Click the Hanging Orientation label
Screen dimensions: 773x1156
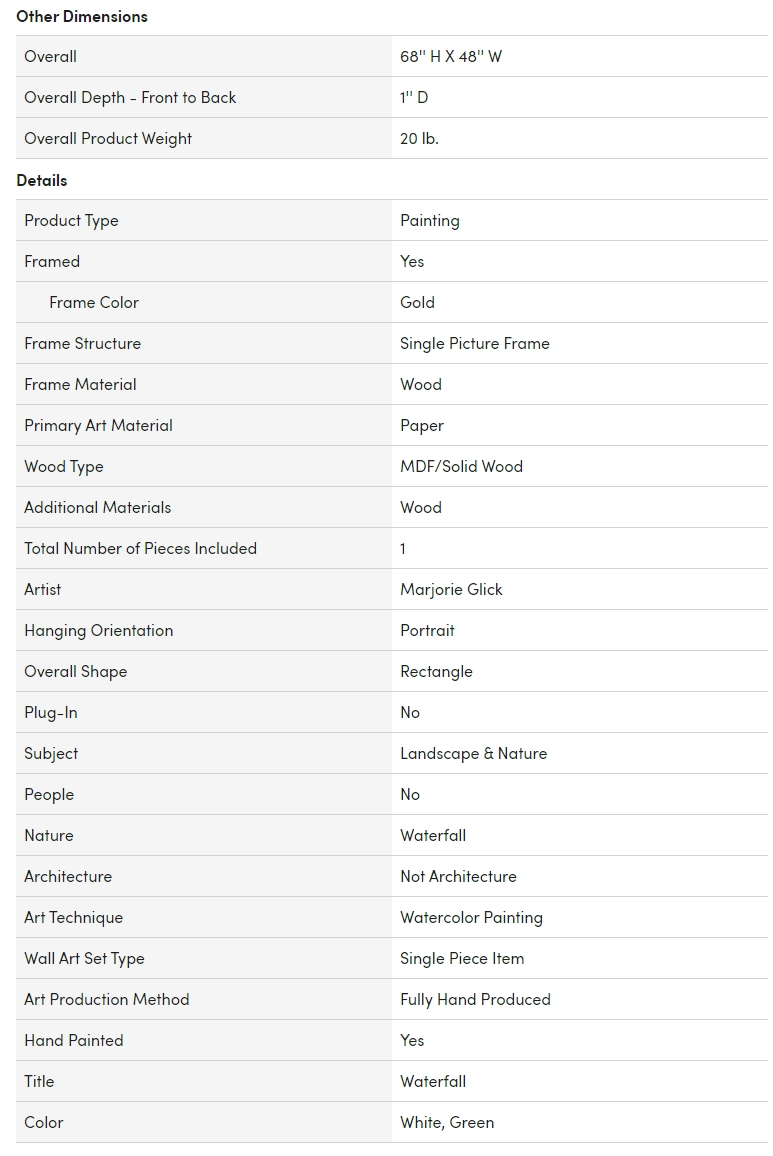coord(99,630)
